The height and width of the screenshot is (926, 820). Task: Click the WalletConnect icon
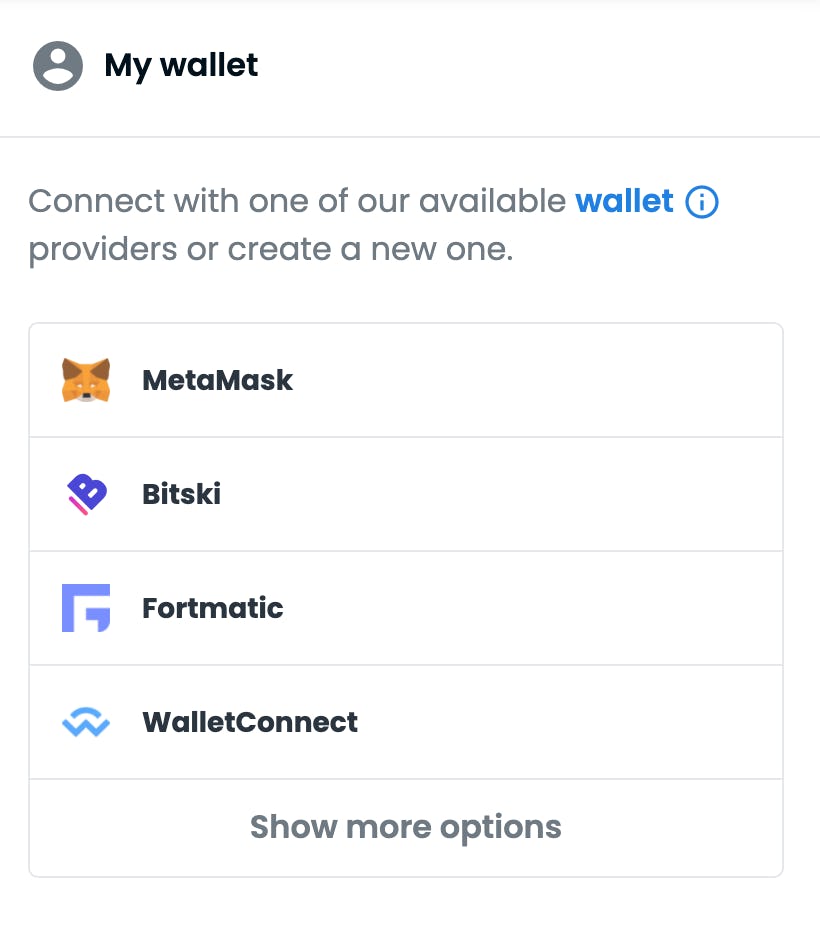86,722
